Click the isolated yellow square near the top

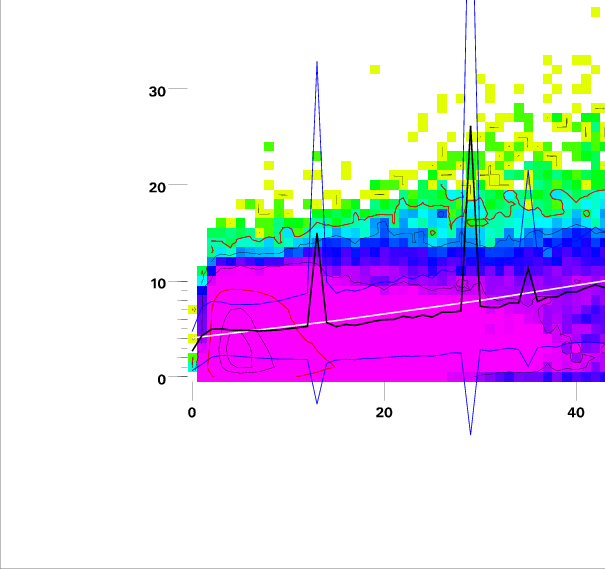tap(375, 69)
